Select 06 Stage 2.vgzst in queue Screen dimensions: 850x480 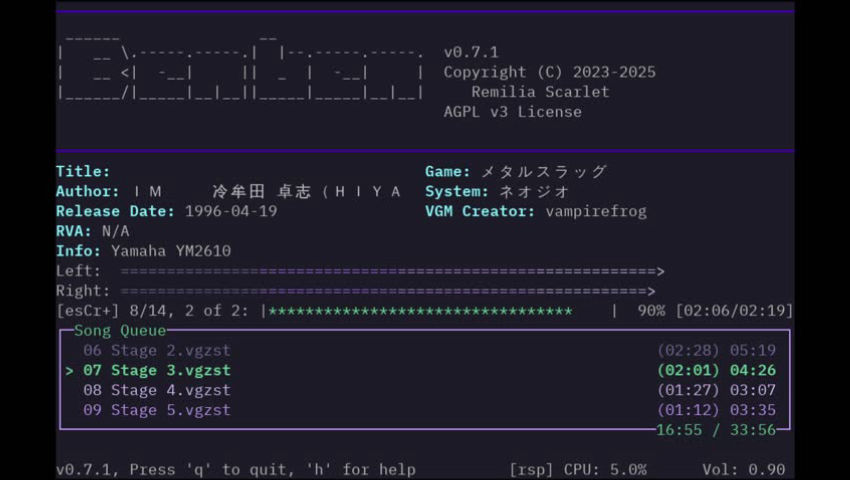point(156,350)
